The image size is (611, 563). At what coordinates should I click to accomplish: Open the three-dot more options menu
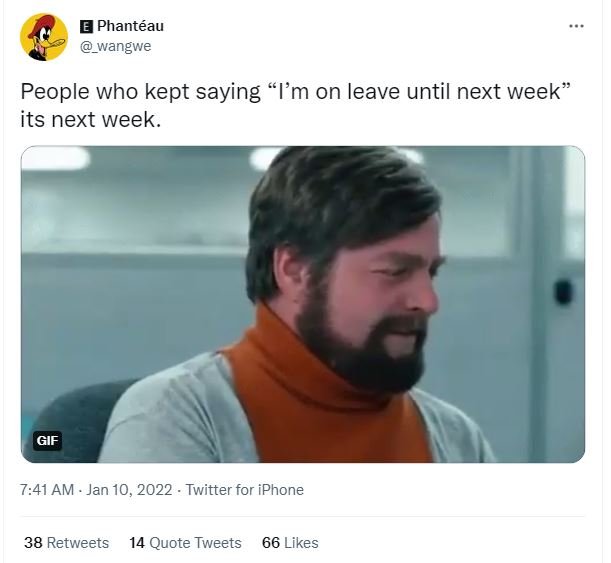click(x=576, y=26)
